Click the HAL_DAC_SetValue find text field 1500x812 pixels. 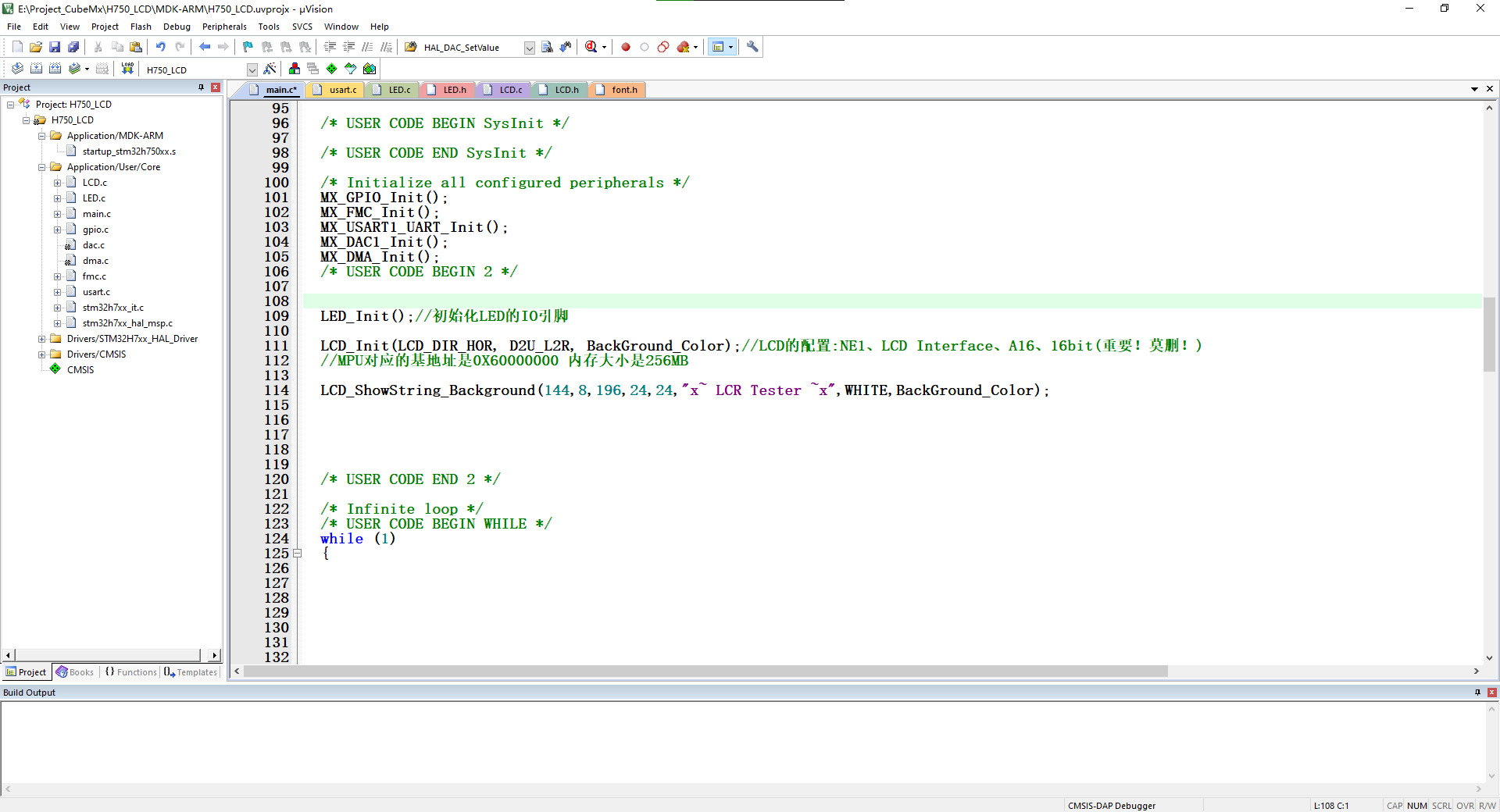[471, 48]
